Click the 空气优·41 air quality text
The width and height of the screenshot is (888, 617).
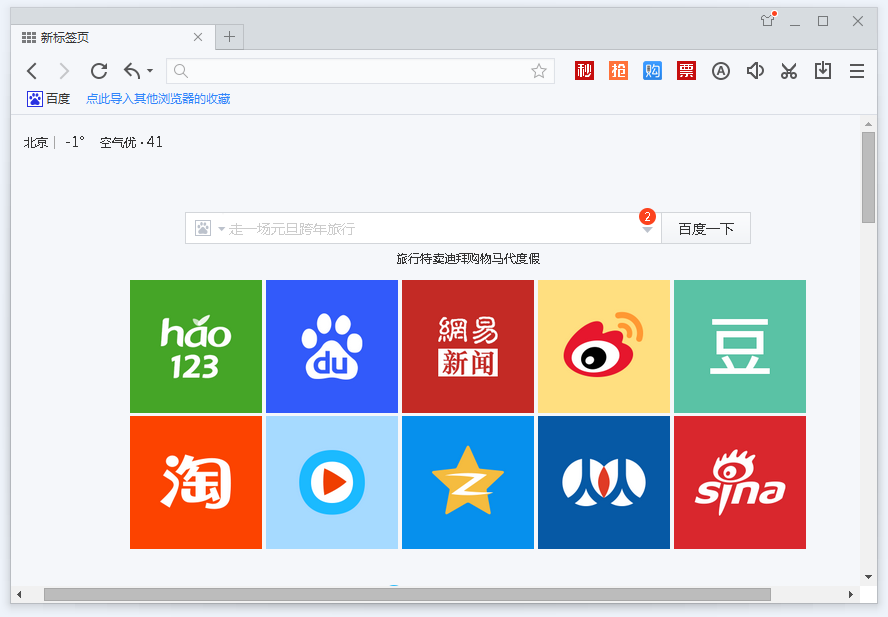[131, 142]
